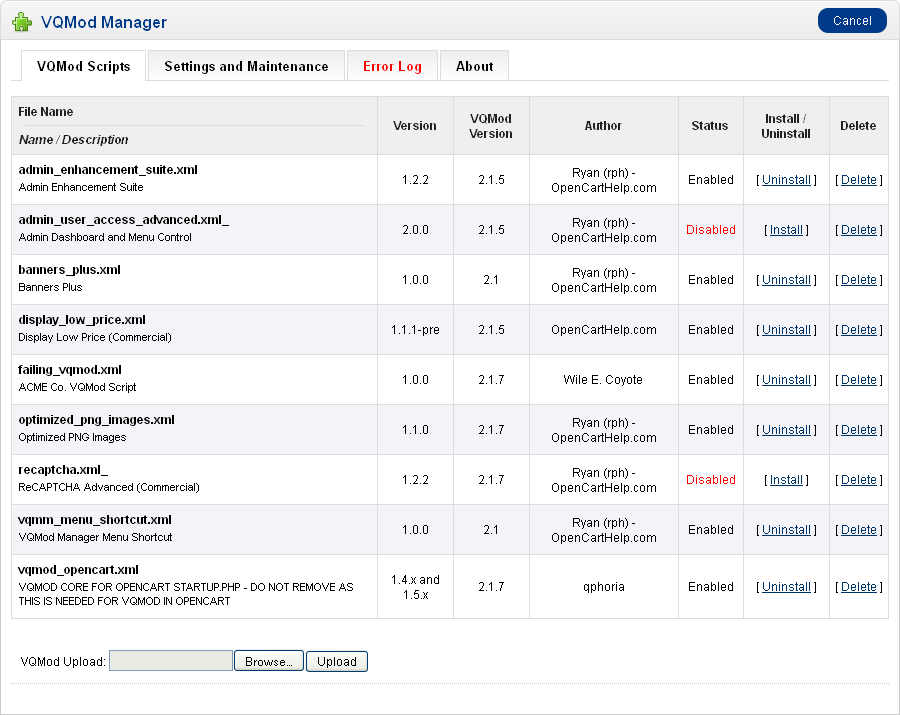
Task: Uninstall vqmm_menu_shortcut.xml
Action: coord(786,529)
